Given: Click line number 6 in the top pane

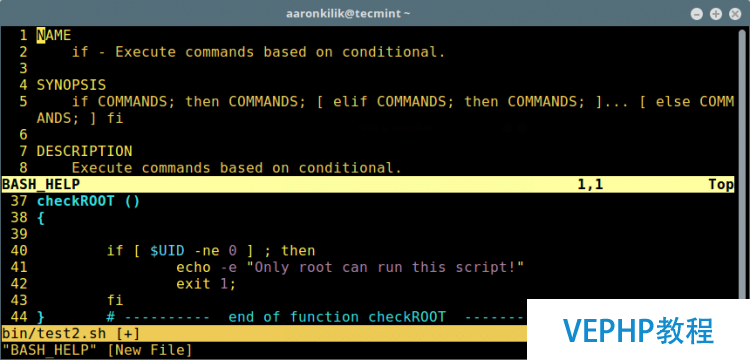Looking at the screenshot, I should [x=23, y=135].
